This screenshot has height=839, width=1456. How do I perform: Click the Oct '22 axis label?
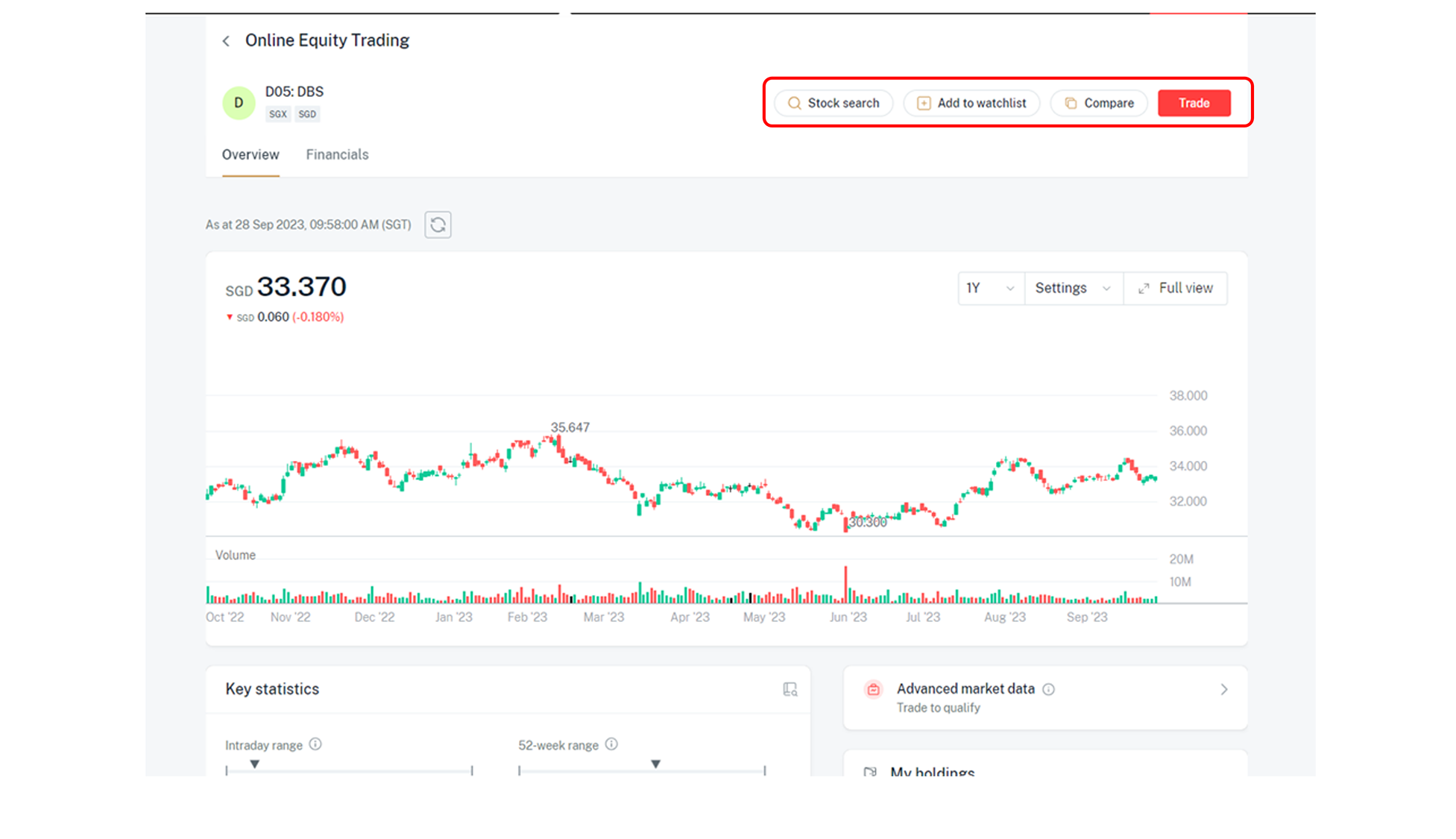[x=225, y=618]
